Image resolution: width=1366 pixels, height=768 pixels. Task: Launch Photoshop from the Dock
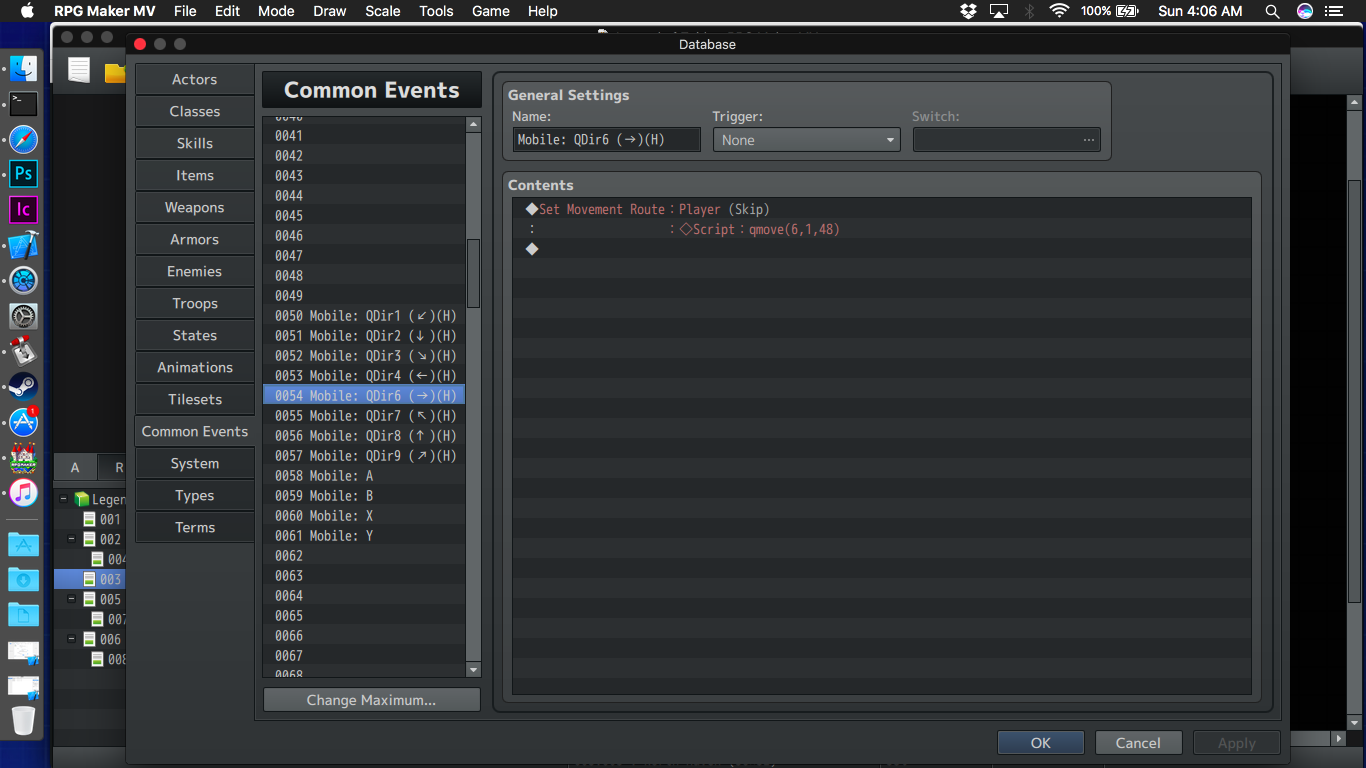click(x=23, y=174)
